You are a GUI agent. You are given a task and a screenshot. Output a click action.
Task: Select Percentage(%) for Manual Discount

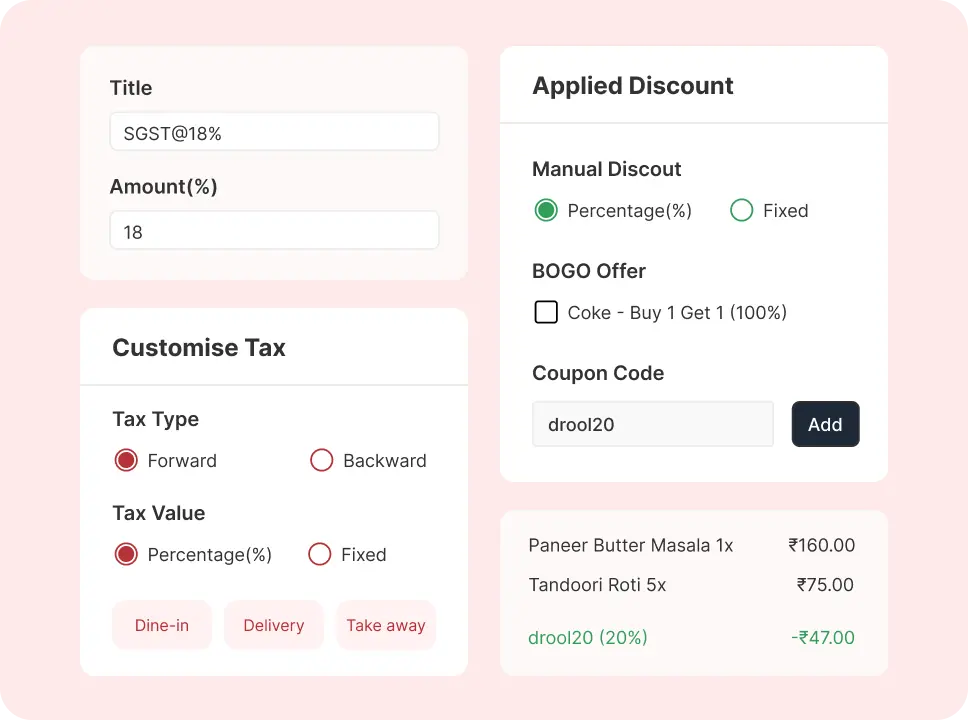[546, 210]
